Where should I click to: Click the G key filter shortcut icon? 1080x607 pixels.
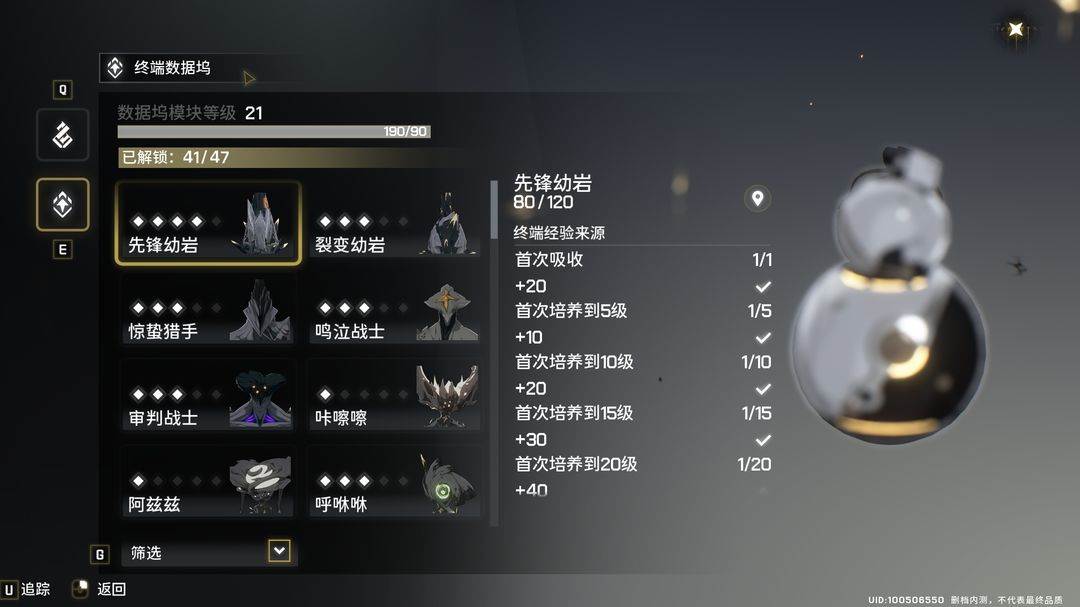point(100,554)
